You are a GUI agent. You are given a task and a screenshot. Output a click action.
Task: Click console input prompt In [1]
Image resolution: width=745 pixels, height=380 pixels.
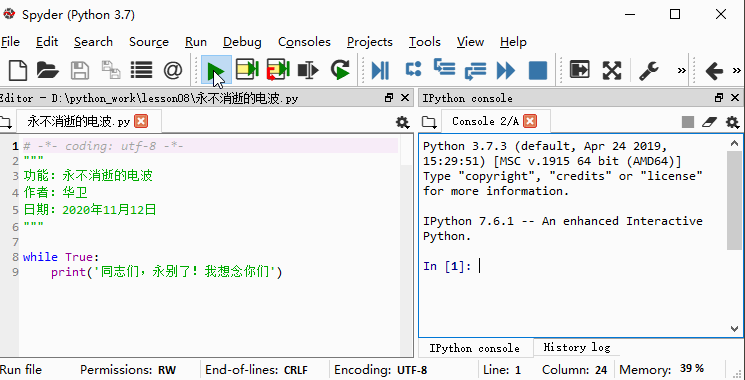click(447, 266)
